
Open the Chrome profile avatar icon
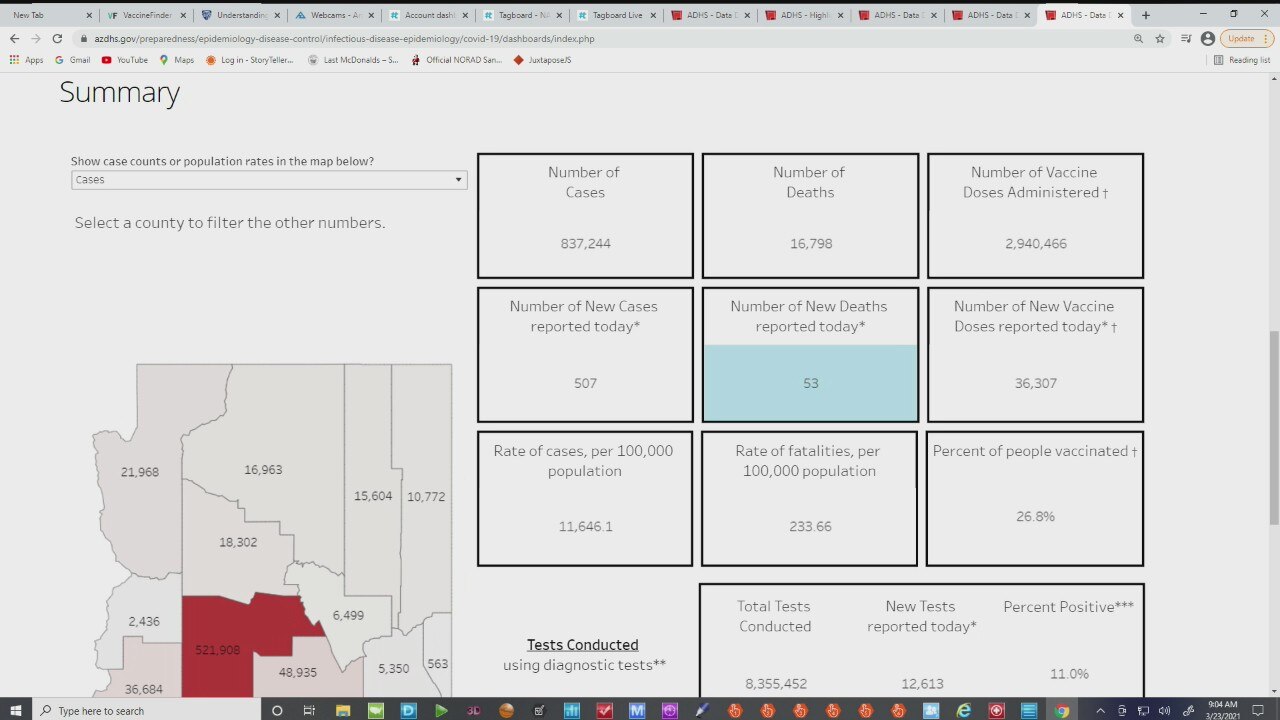[1207, 38]
